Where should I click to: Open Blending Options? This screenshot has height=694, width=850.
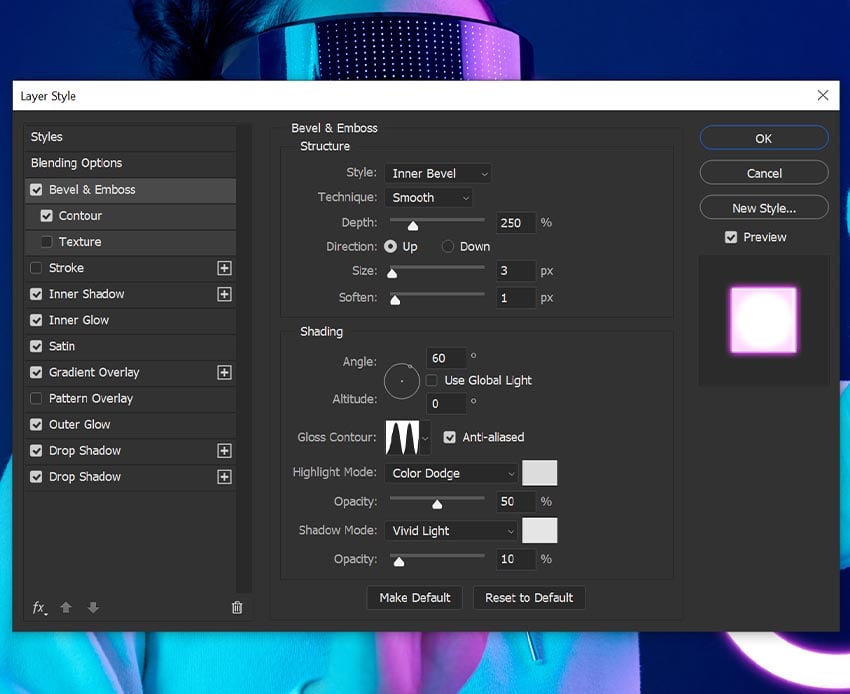pyautogui.click(x=130, y=163)
